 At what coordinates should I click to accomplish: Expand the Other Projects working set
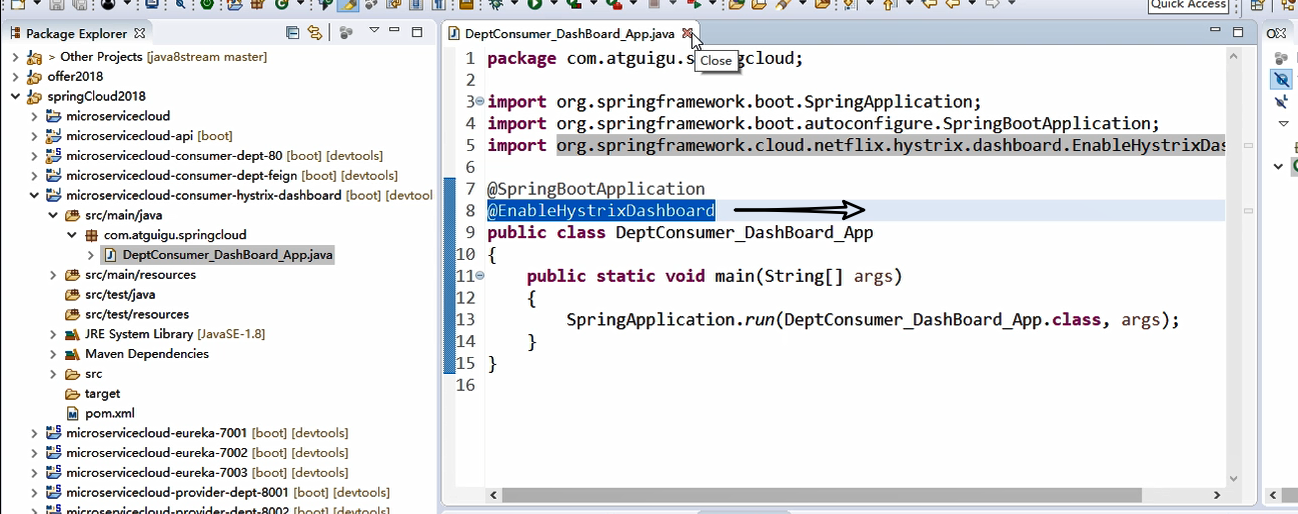[15, 57]
